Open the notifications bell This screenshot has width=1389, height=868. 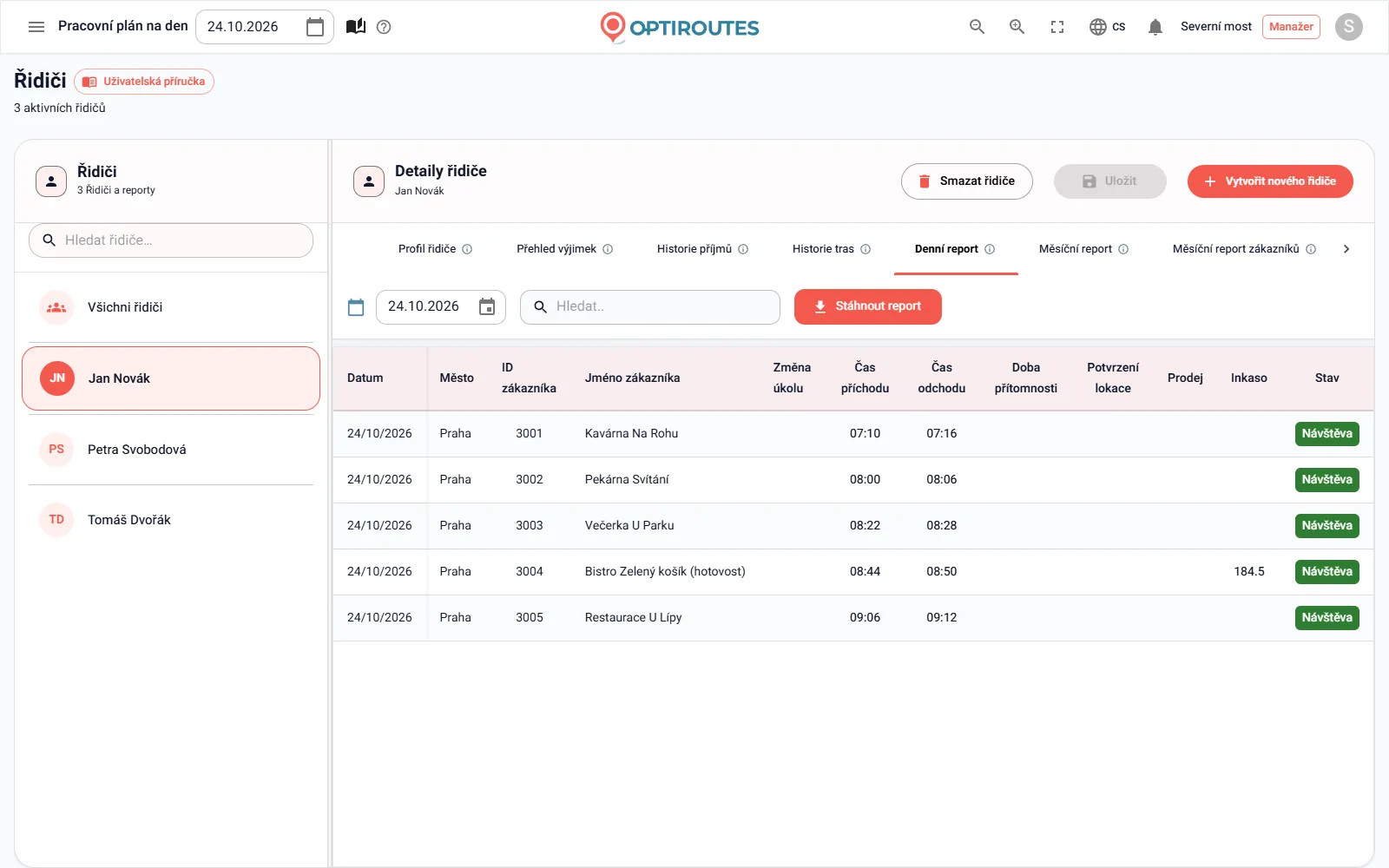(1155, 27)
